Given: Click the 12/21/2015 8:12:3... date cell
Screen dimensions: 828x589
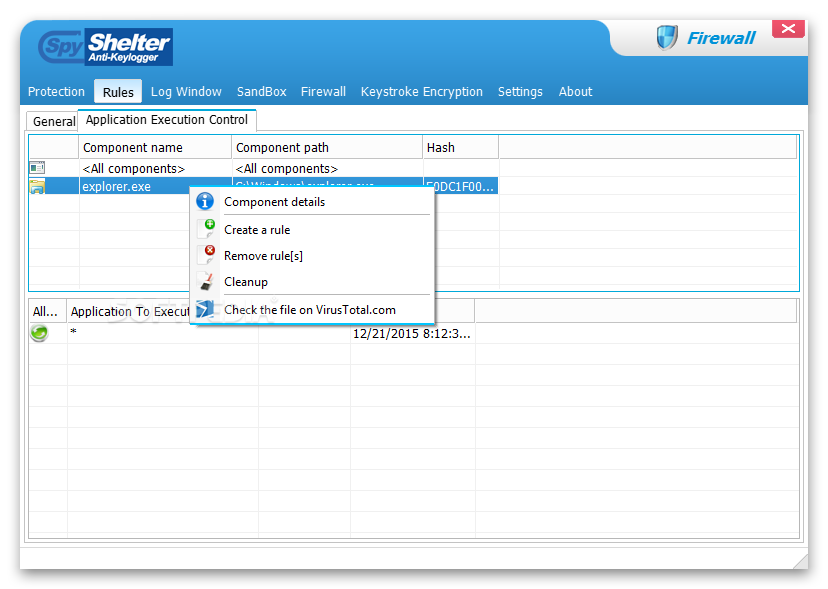Looking at the screenshot, I should pyautogui.click(x=411, y=334).
